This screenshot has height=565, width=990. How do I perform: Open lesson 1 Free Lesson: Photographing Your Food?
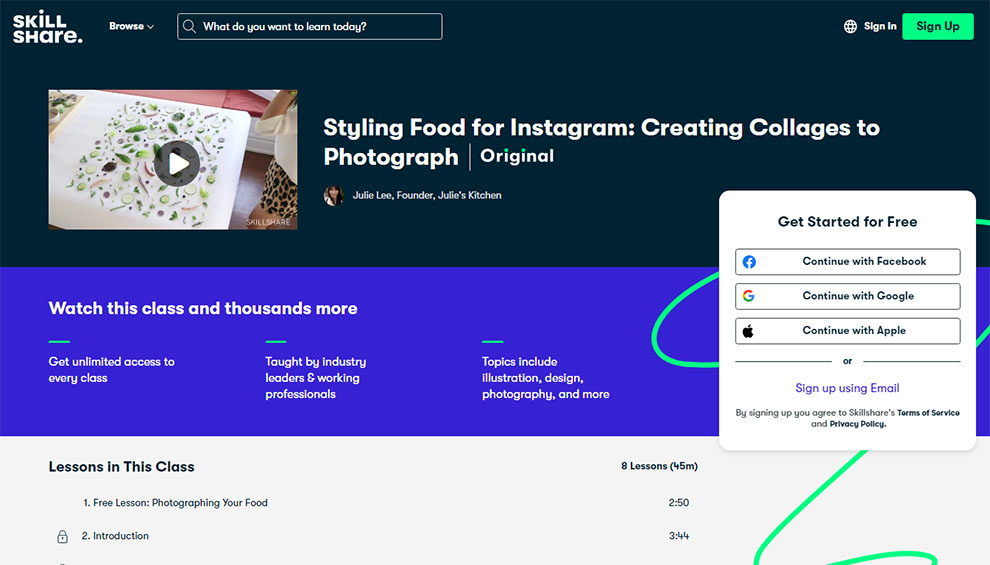[176, 503]
